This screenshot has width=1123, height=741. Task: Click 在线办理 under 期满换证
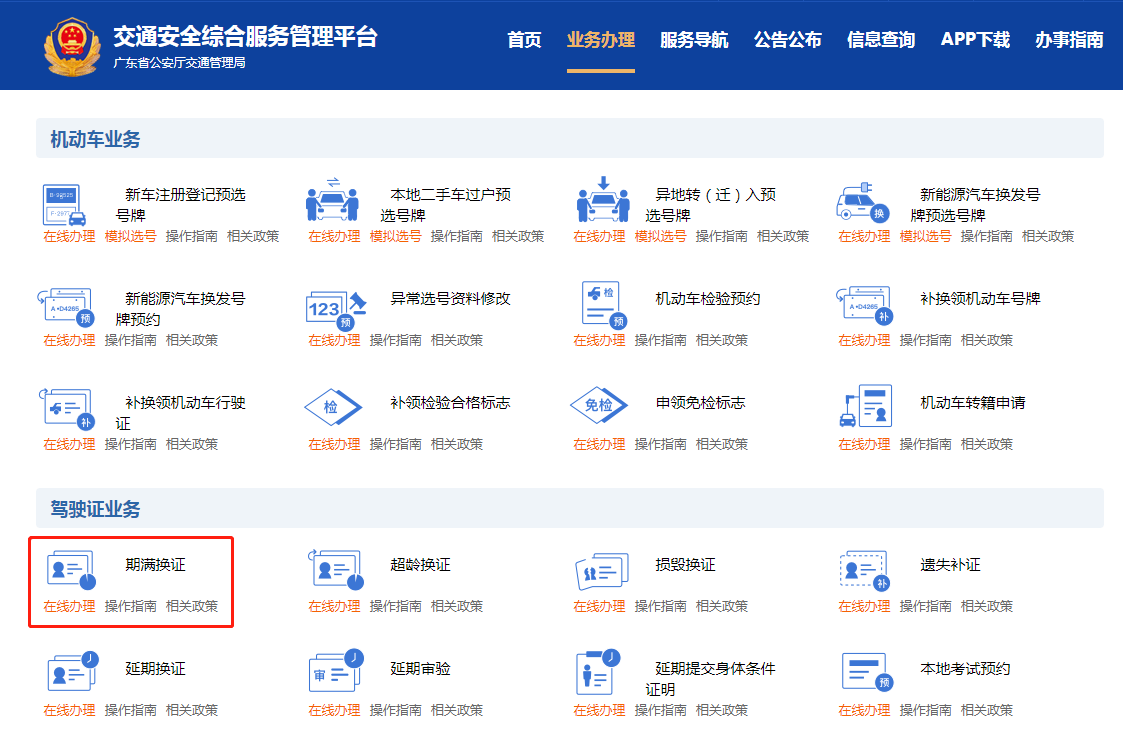coord(69,606)
